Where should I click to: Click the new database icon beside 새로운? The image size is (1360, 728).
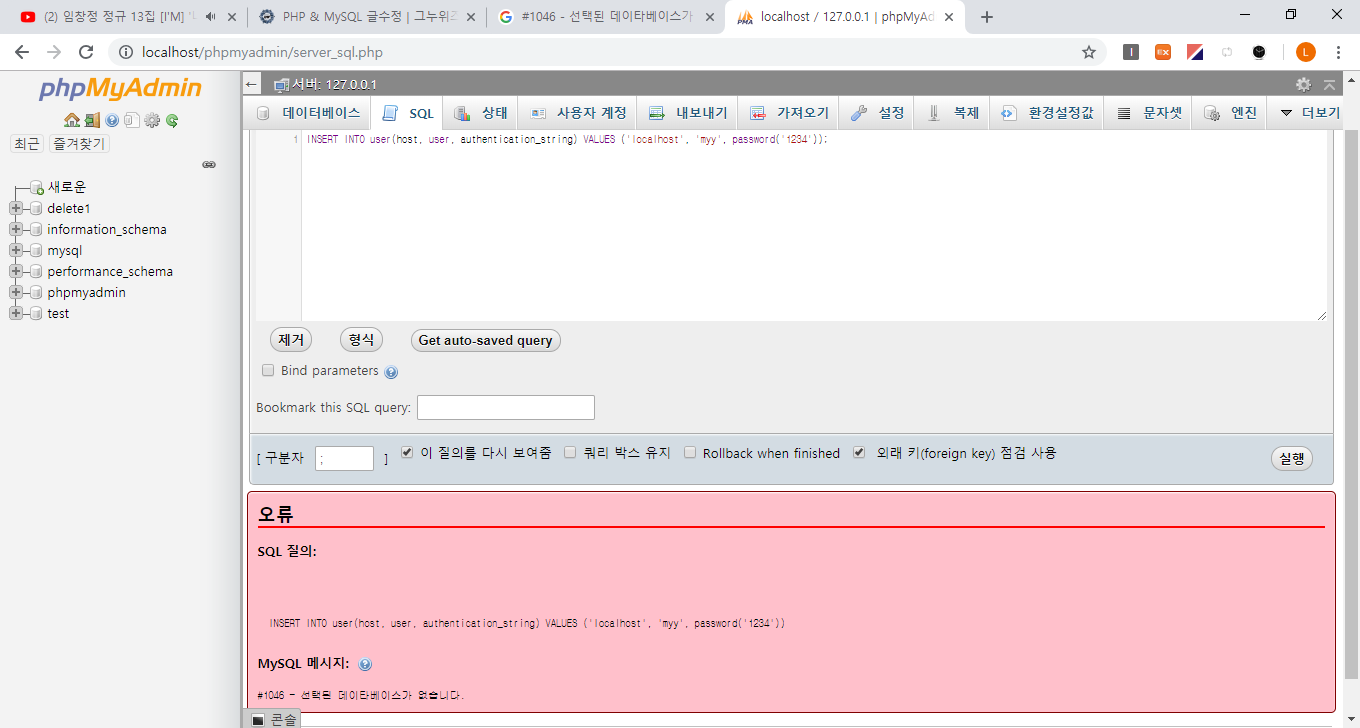pos(36,187)
